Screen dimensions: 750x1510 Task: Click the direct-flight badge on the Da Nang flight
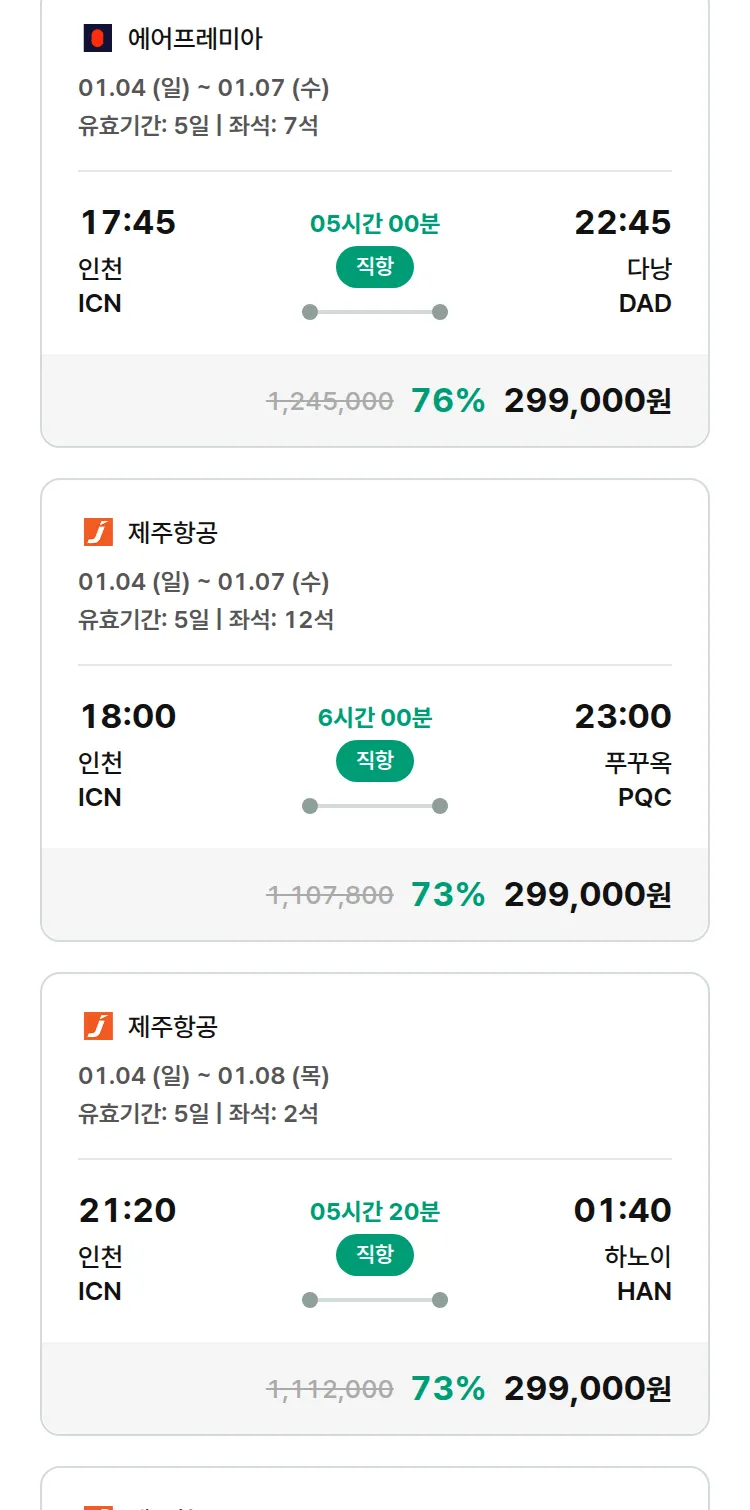pos(375,267)
